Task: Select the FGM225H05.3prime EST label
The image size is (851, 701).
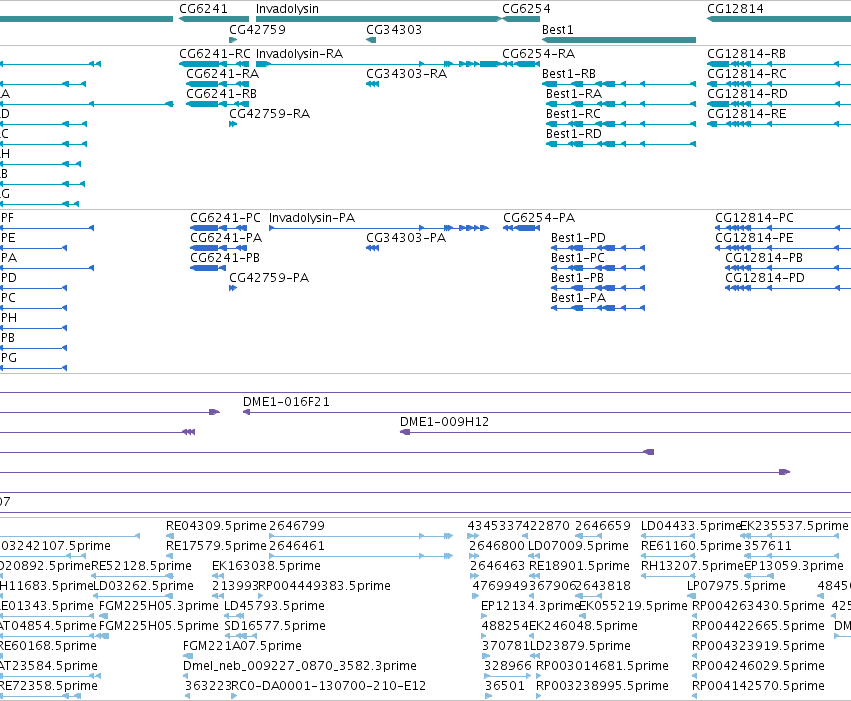Action: [x=158, y=606]
